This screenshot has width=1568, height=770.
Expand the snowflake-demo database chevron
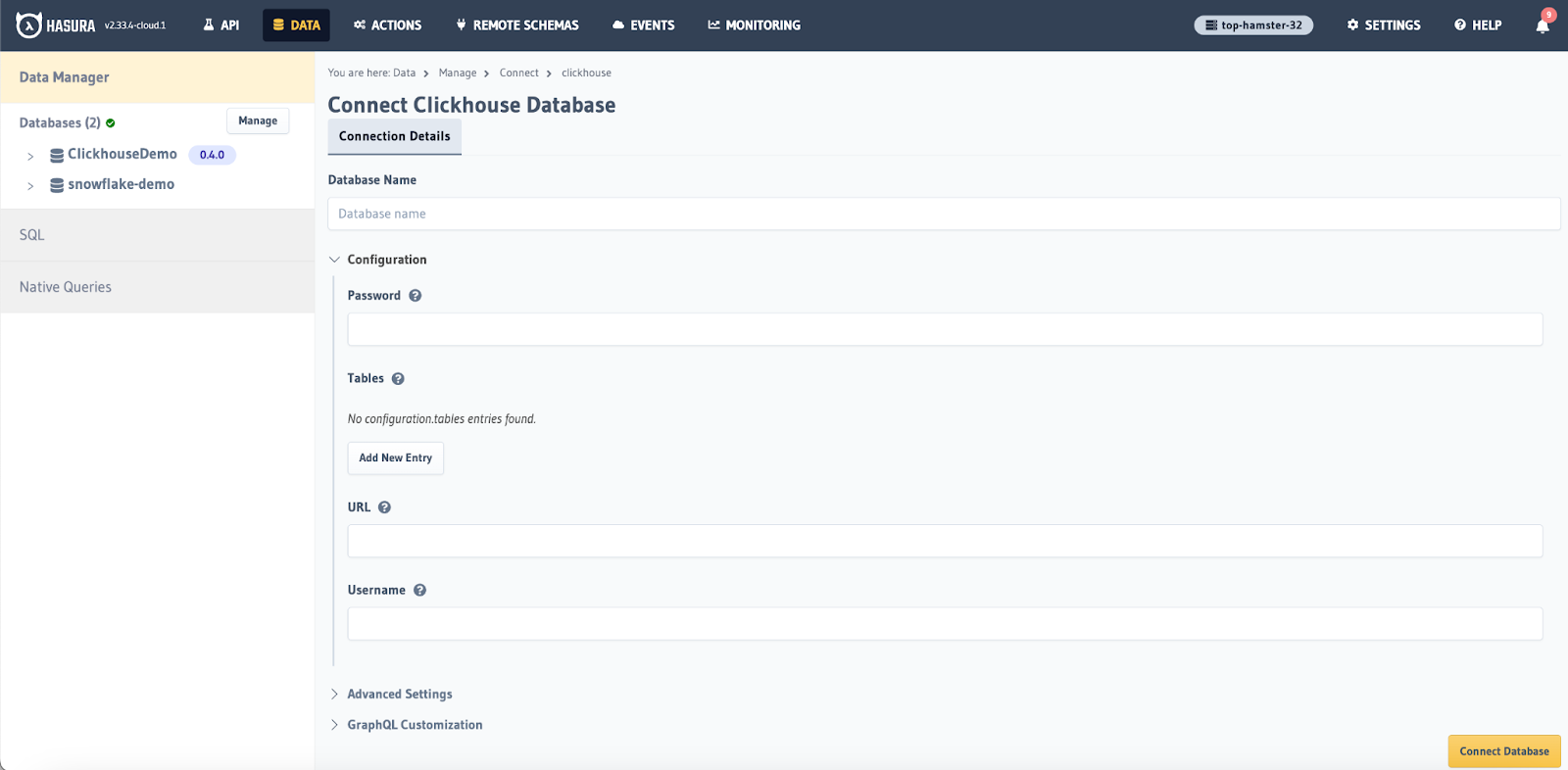coord(30,185)
